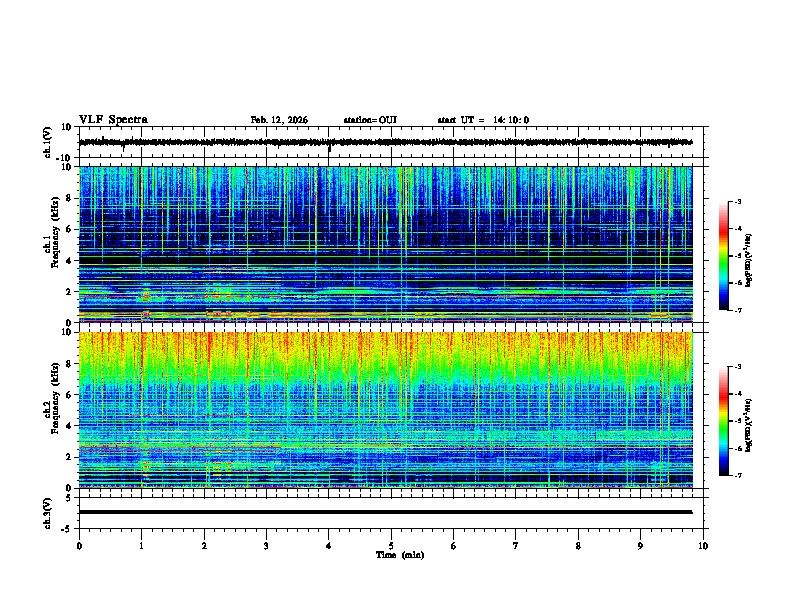
Task: Click the "6" kHz tick of ch.2 spectrogram
Action: tap(69, 395)
